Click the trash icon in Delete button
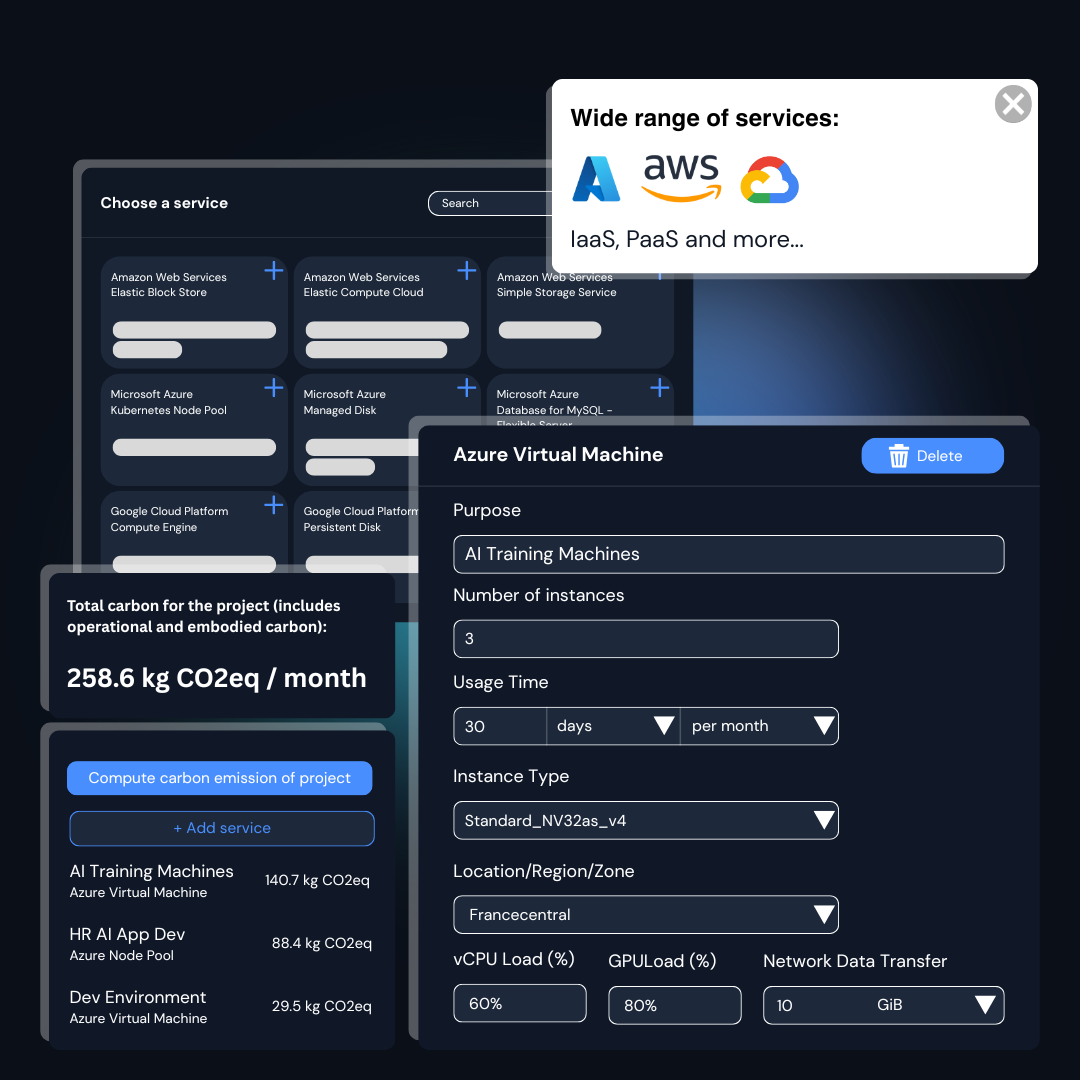The image size is (1080, 1080). 898,456
